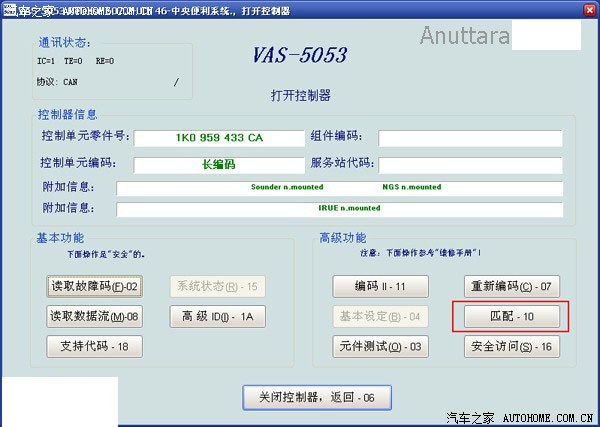Focus the empty 服务站代码 field

click(x=471, y=165)
